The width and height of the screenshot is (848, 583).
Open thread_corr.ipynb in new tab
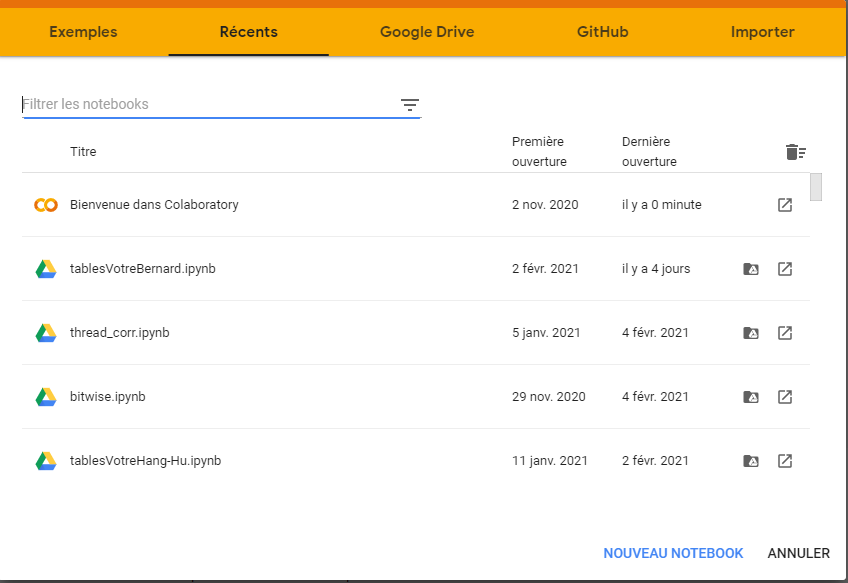pos(785,333)
